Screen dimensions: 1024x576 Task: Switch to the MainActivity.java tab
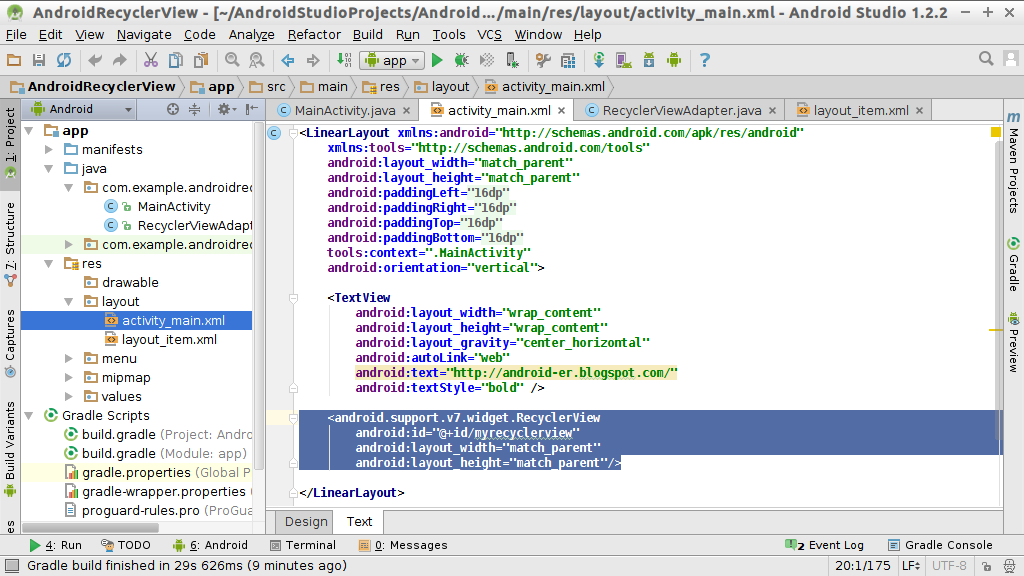pos(345,110)
